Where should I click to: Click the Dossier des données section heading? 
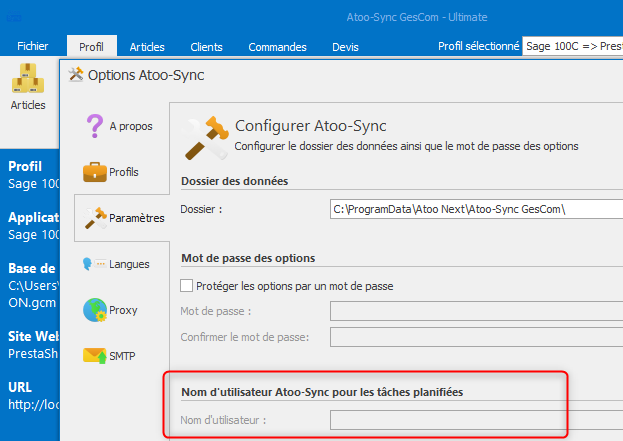click(x=234, y=181)
